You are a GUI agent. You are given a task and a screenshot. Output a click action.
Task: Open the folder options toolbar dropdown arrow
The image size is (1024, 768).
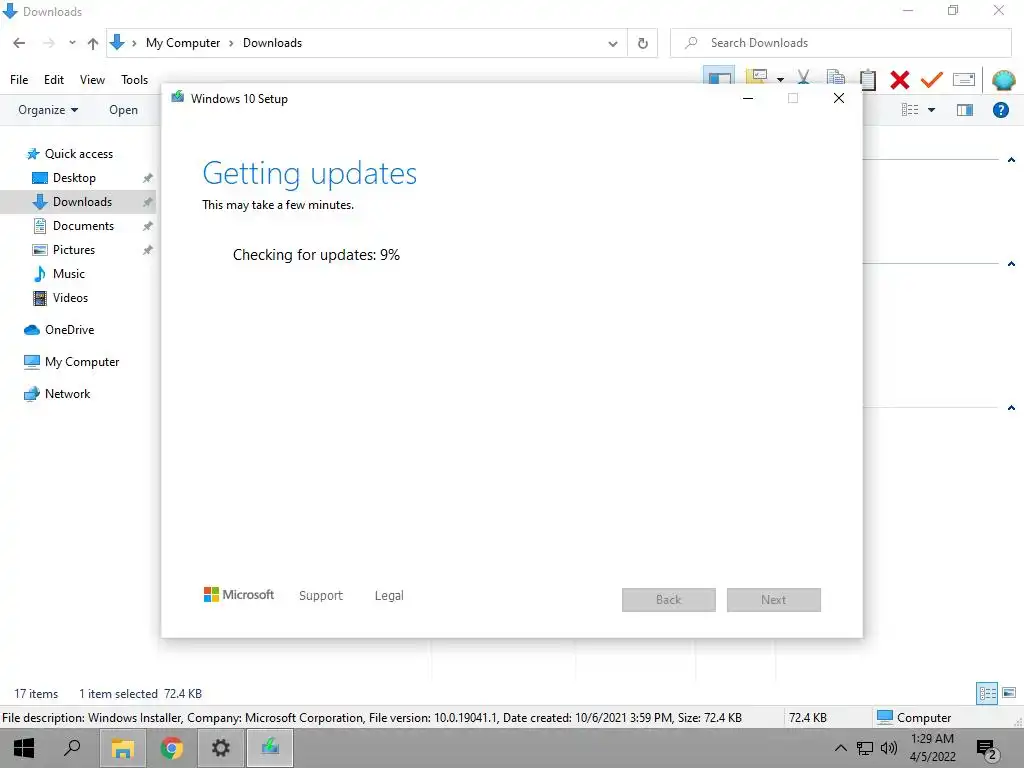[780, 80]
